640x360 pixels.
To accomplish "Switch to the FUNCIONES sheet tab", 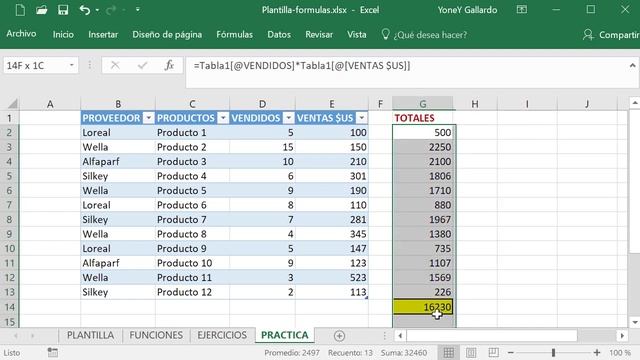I will [x=156, y=335].
